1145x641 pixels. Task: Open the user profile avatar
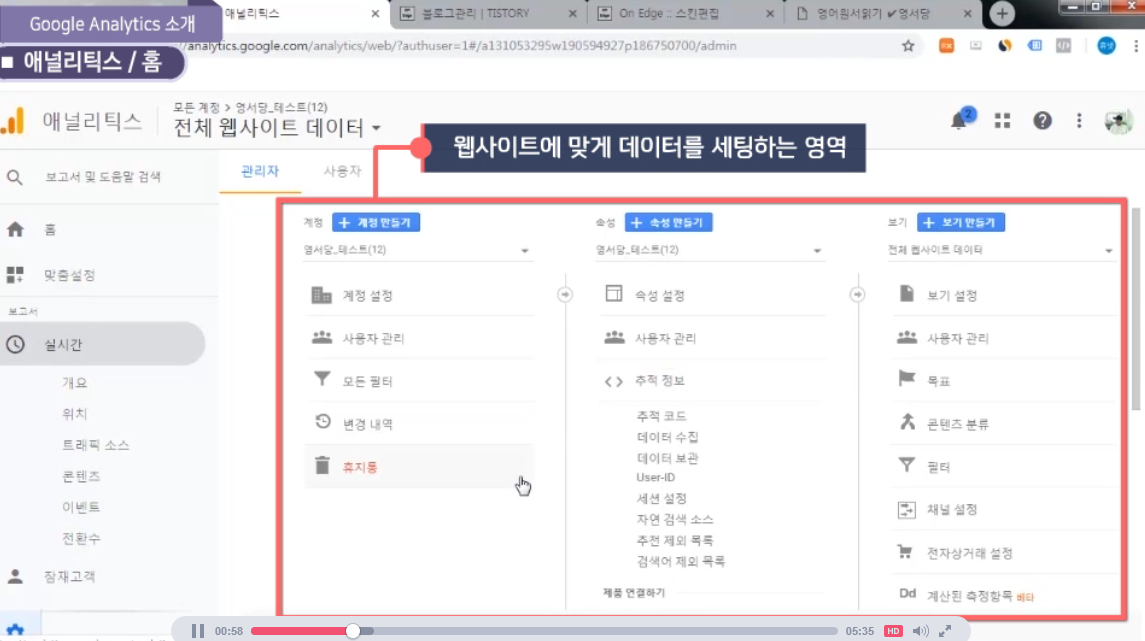(x=1118, y=121)
